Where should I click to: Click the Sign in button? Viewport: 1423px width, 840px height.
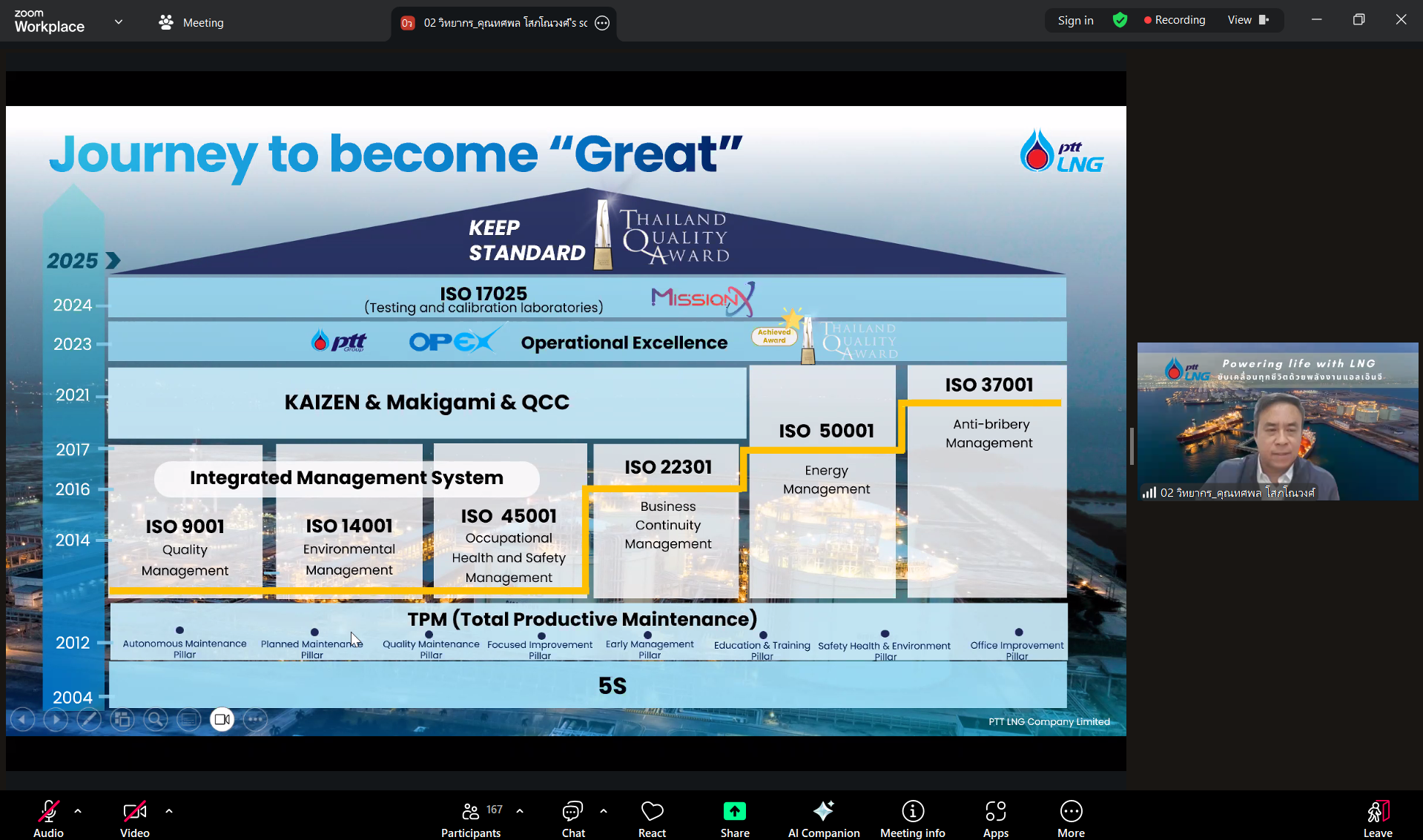(x=1075, y=21)
